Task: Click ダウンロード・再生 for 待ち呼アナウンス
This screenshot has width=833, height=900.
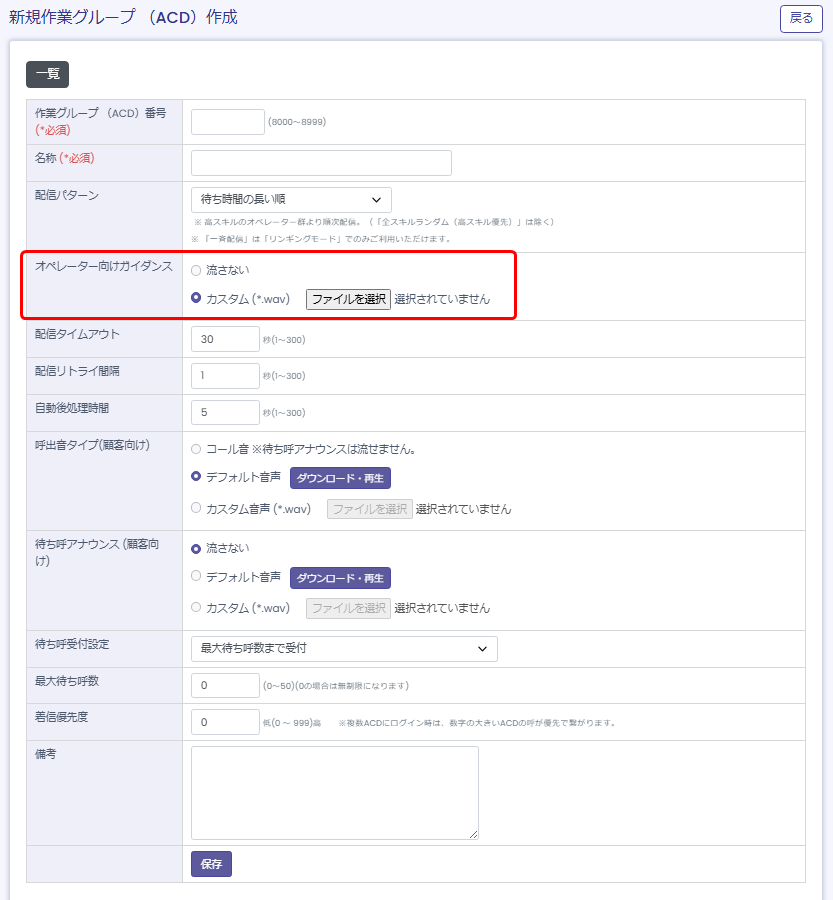Action: [340, 578]
